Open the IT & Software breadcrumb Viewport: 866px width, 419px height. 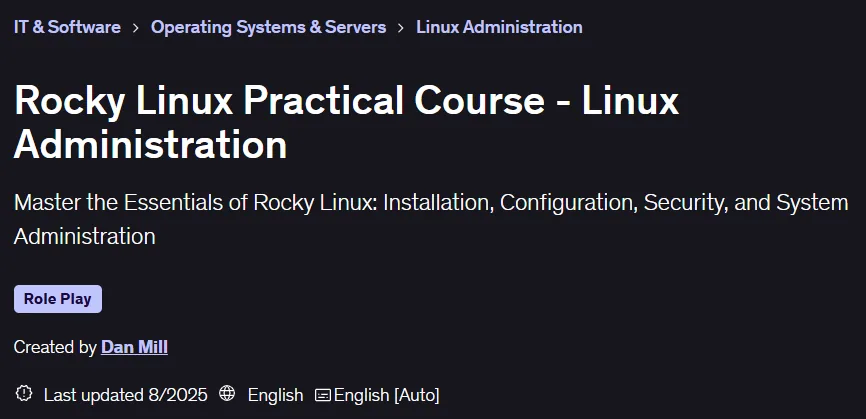67,27
